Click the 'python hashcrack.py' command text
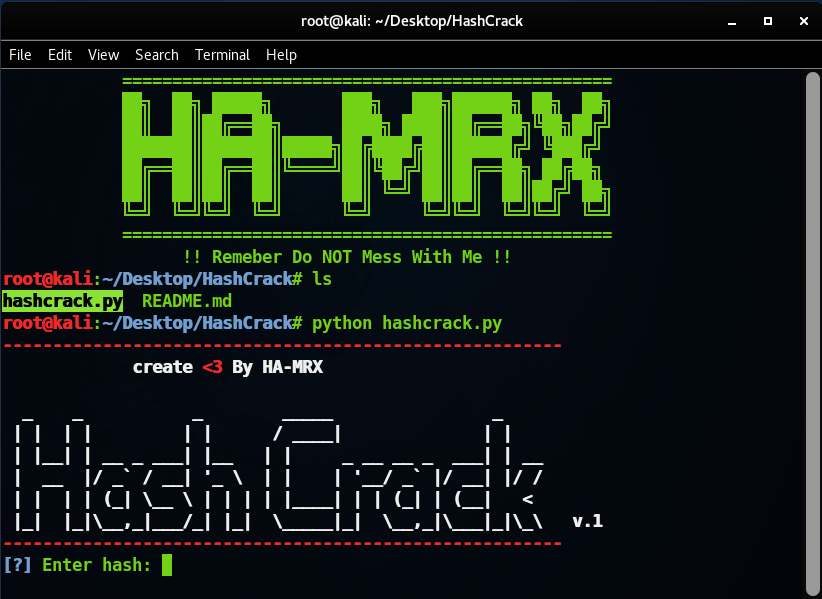 click(x=407, y=323)
